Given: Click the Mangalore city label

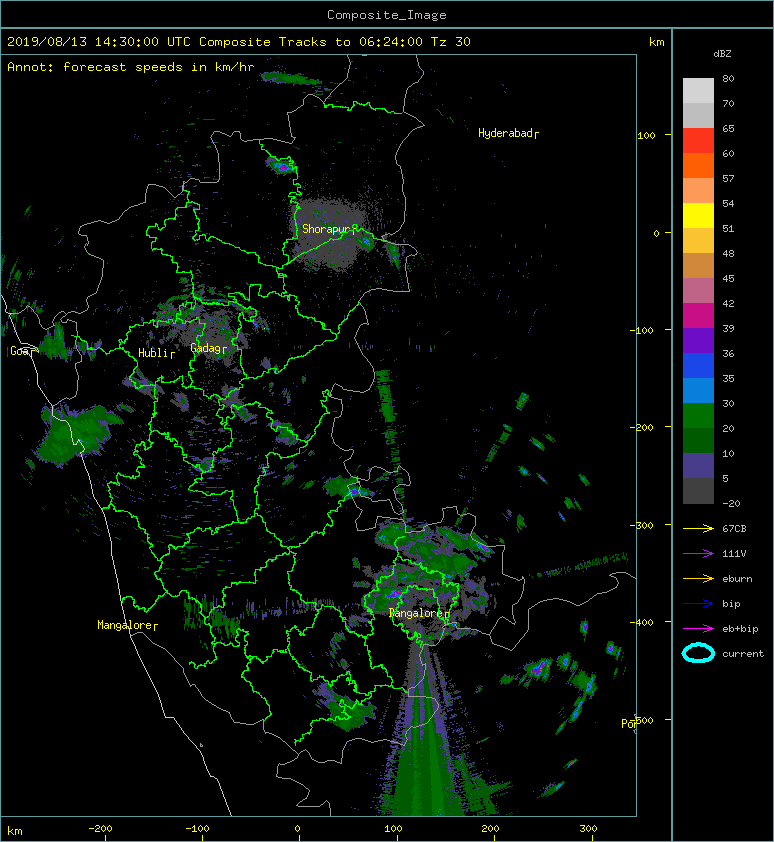Looking at the screenshot, I should (127, 625).
